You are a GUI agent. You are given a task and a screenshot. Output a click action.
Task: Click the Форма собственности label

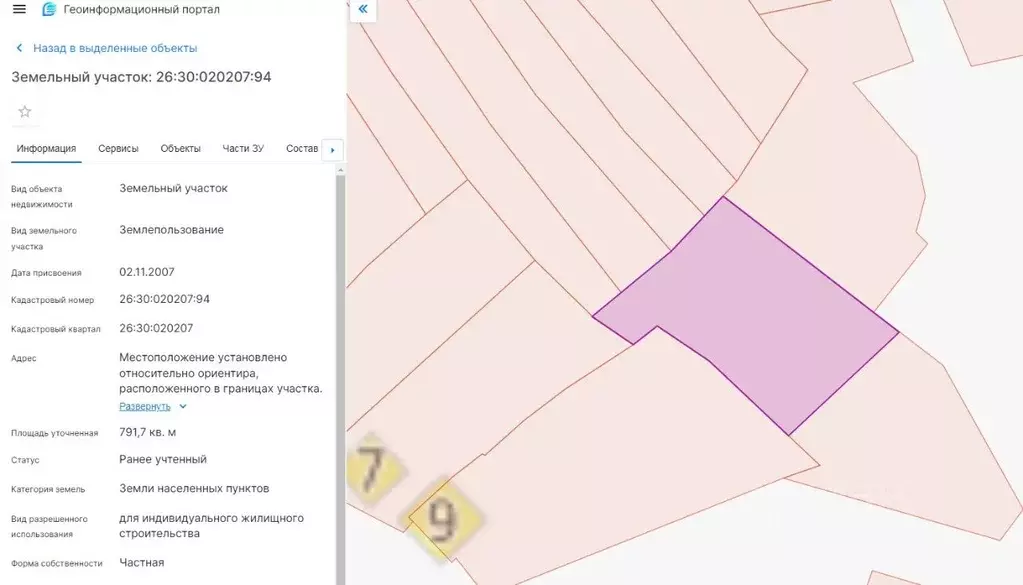pyautogui.click(x=57, y=563)
